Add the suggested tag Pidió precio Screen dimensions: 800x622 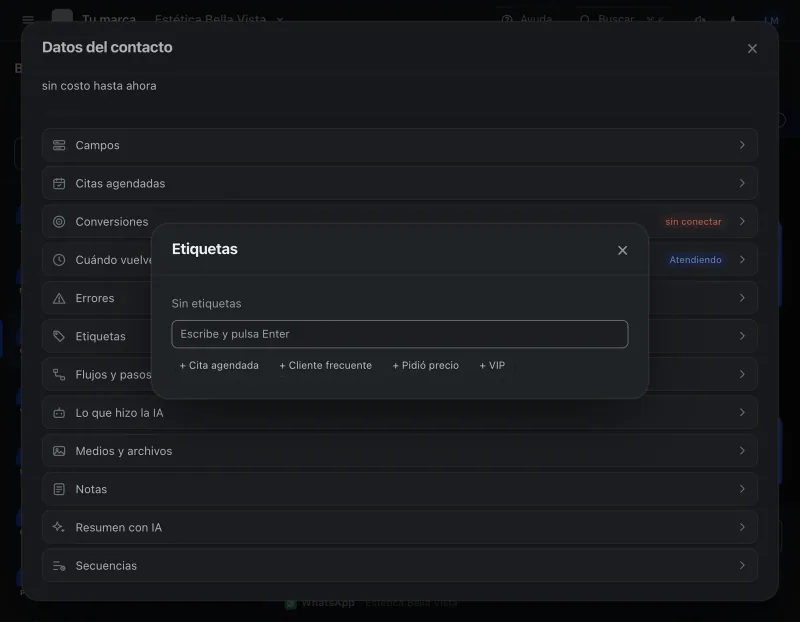click(x=426, y=365)
